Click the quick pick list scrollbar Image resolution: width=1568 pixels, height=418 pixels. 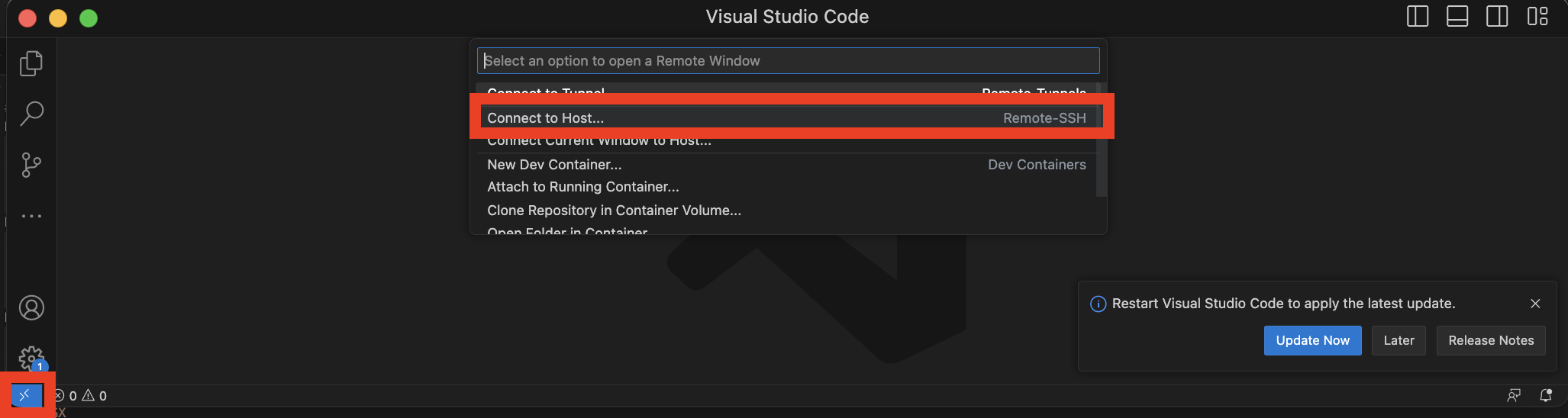click(1101, 140)
